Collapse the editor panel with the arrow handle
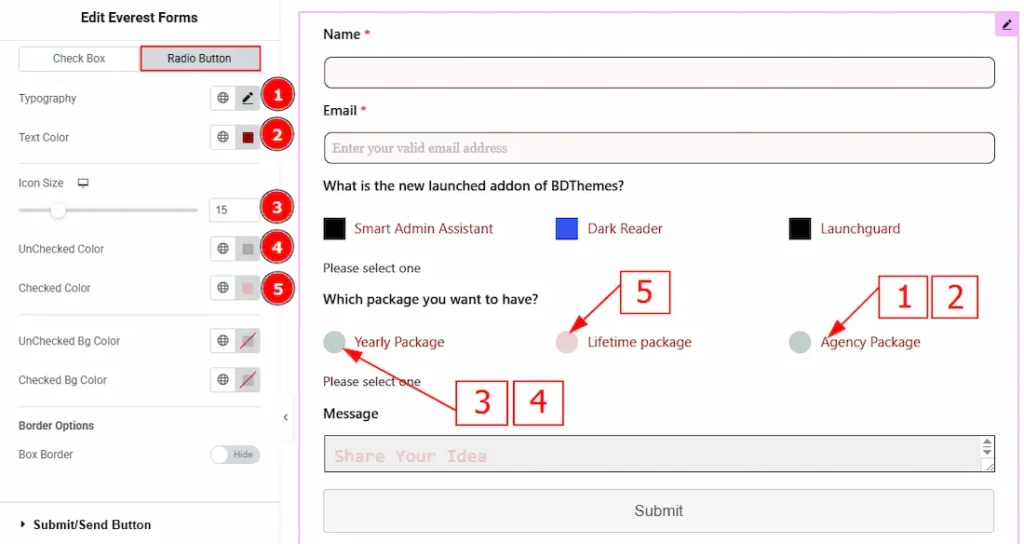Viewport: 1024px width, 544px height. 285,417
